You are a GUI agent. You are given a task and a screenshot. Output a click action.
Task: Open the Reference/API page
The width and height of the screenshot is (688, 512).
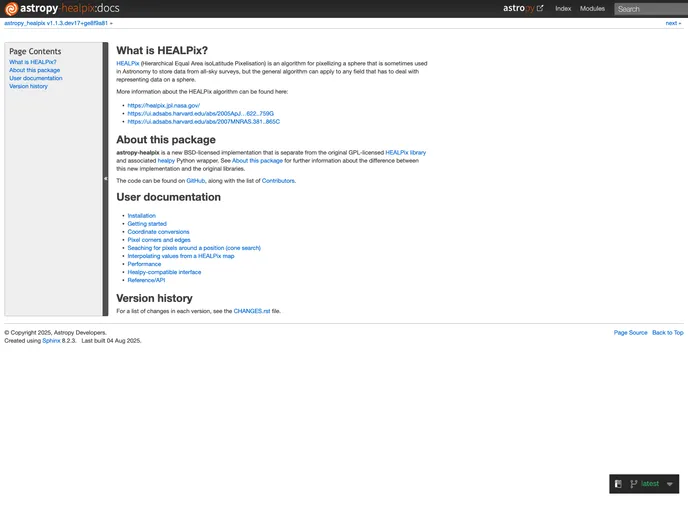click(x=146, y=280)
